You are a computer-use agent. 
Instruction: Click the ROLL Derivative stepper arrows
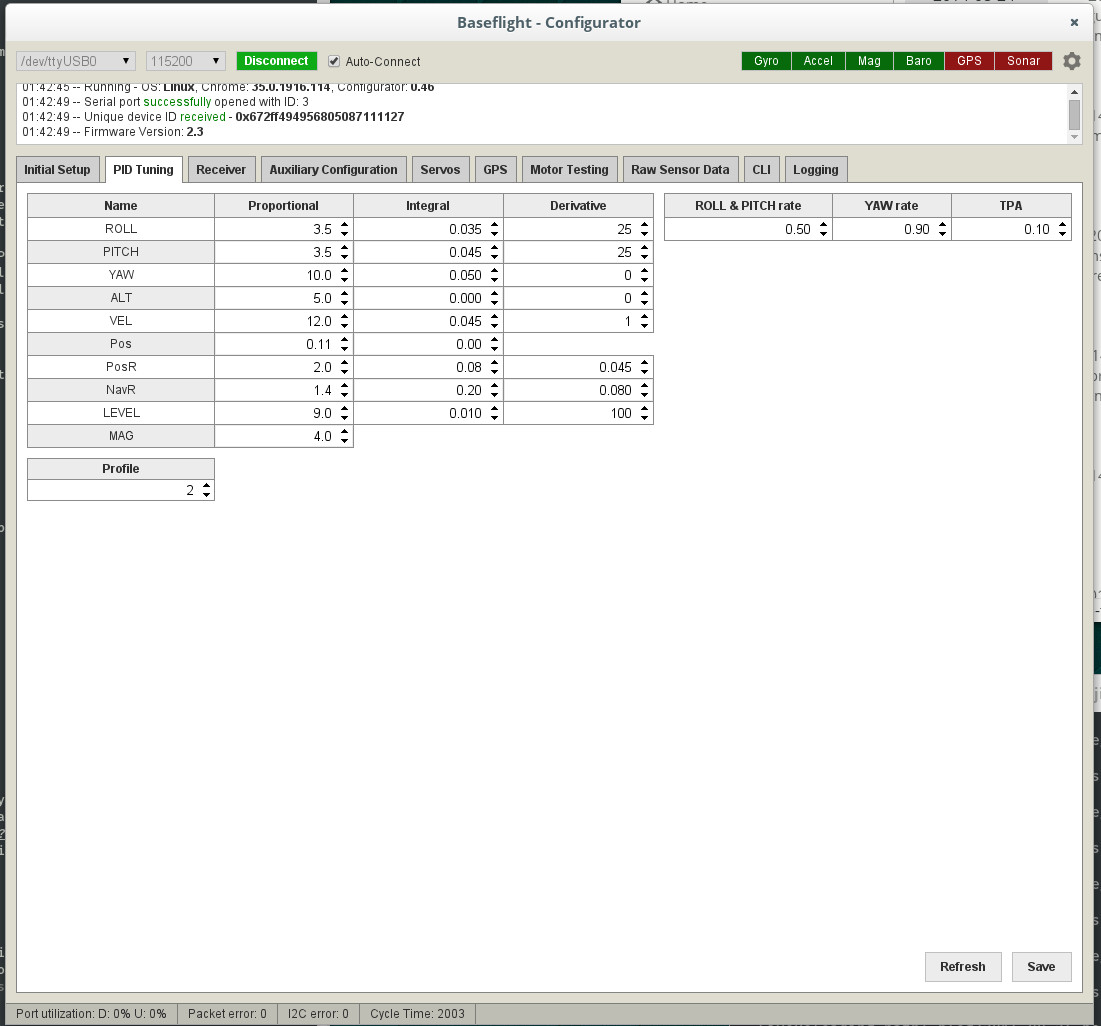coord(645,229)
